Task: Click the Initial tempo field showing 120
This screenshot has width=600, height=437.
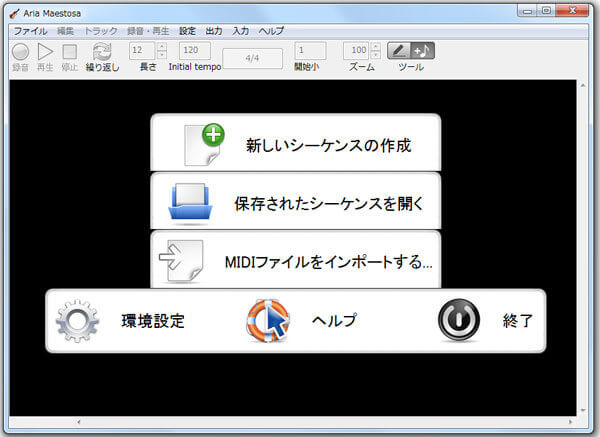Action: point(194,50)
